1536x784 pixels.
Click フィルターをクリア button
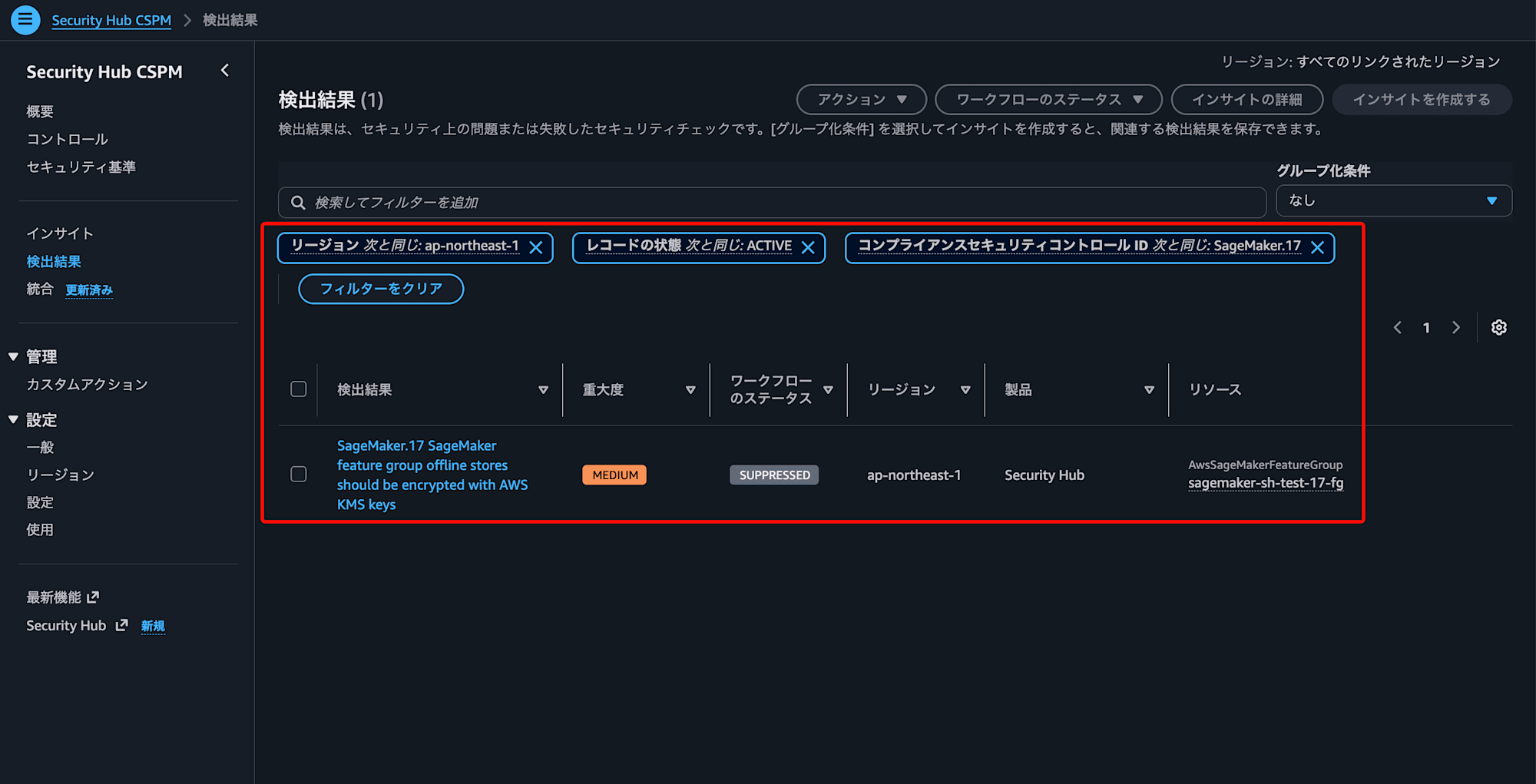coord(381,289)
